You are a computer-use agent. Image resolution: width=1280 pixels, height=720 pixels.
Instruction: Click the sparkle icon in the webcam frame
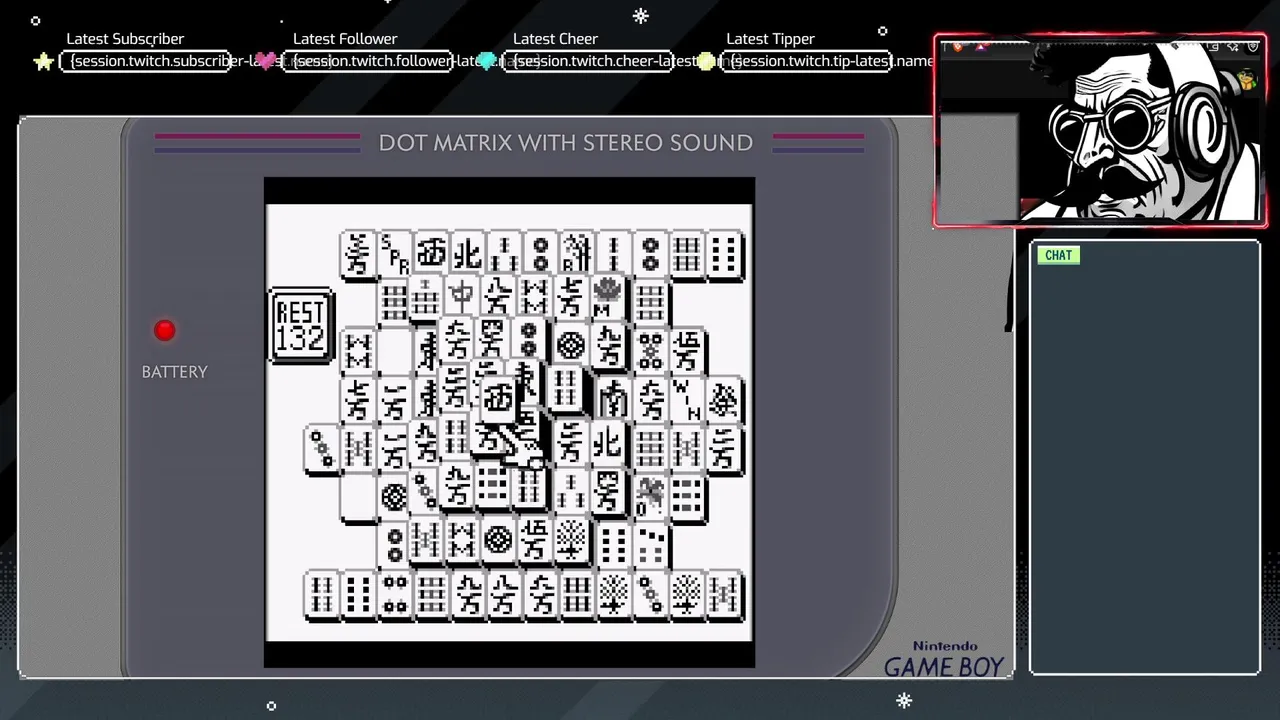pos(1232,46)
